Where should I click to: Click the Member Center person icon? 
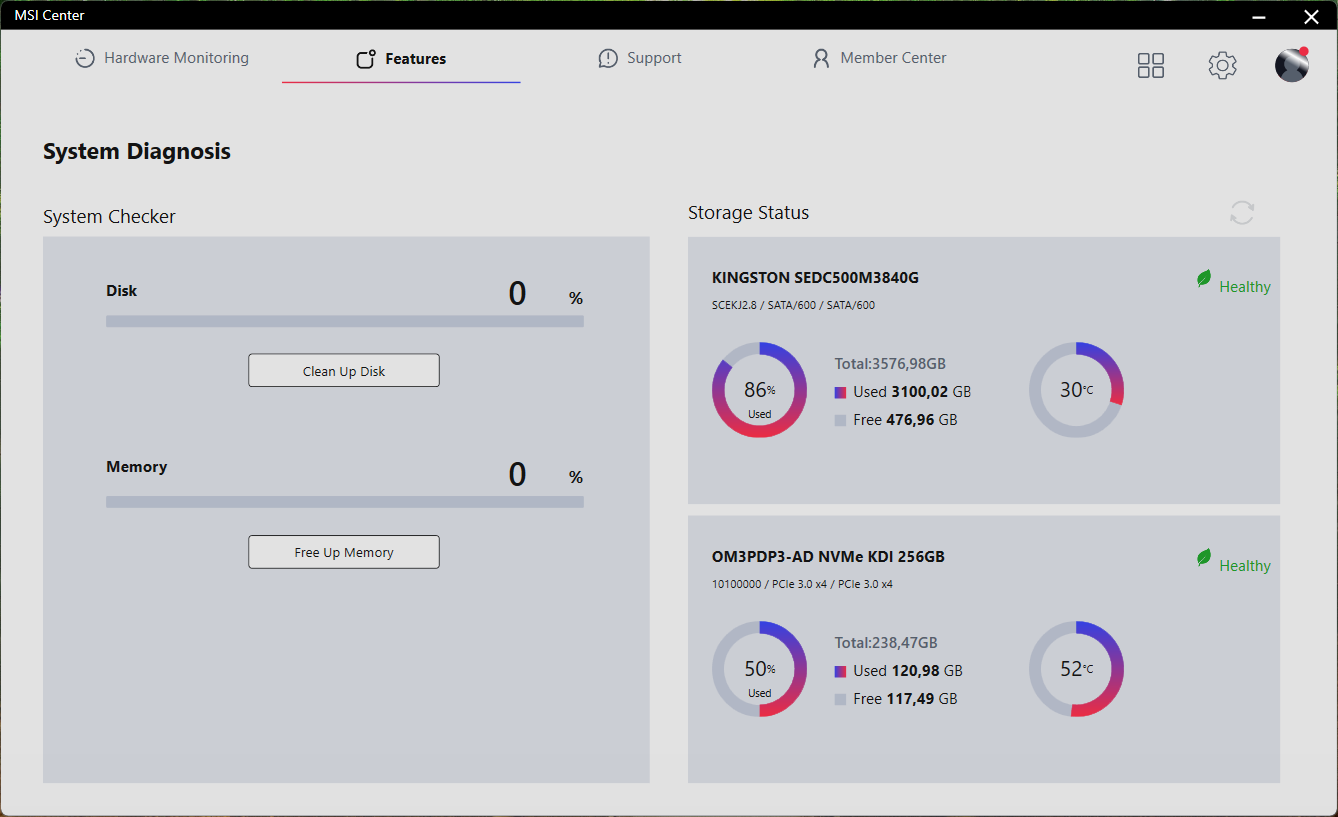[x=821, y=59]
